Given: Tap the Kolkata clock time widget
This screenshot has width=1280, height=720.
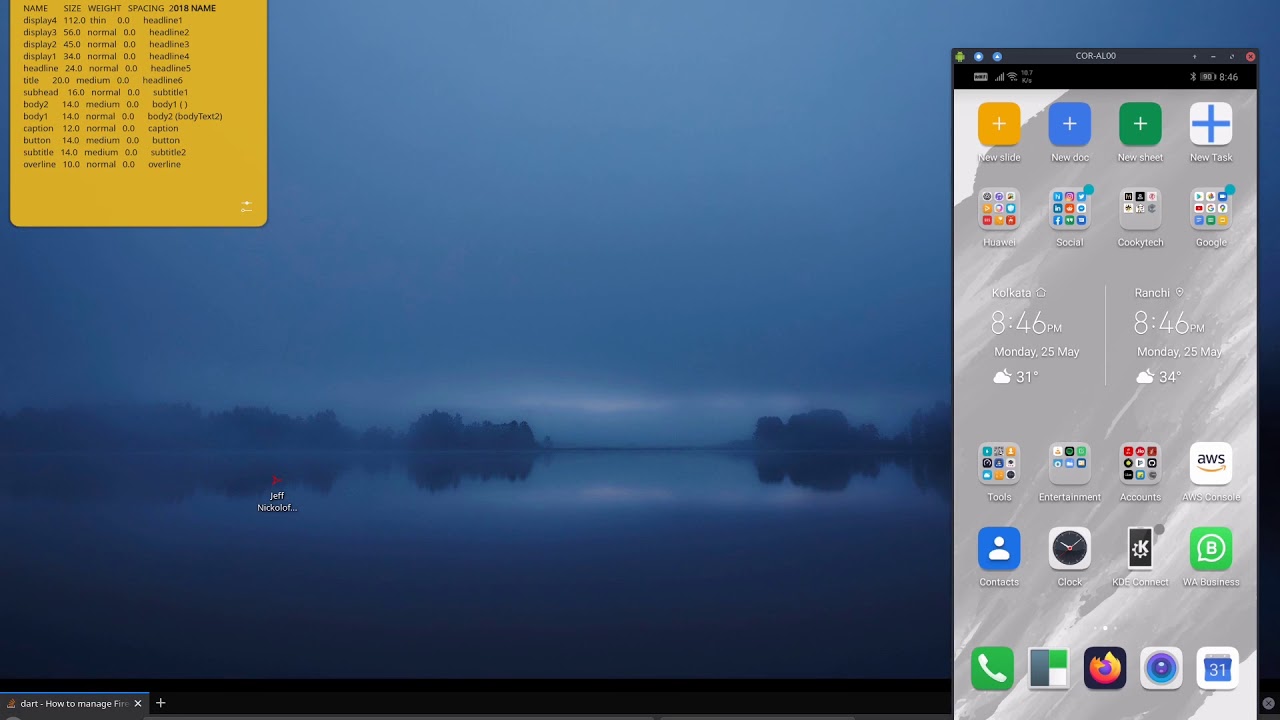Looking at the screenshot, I should click(x=1026, y=323).
